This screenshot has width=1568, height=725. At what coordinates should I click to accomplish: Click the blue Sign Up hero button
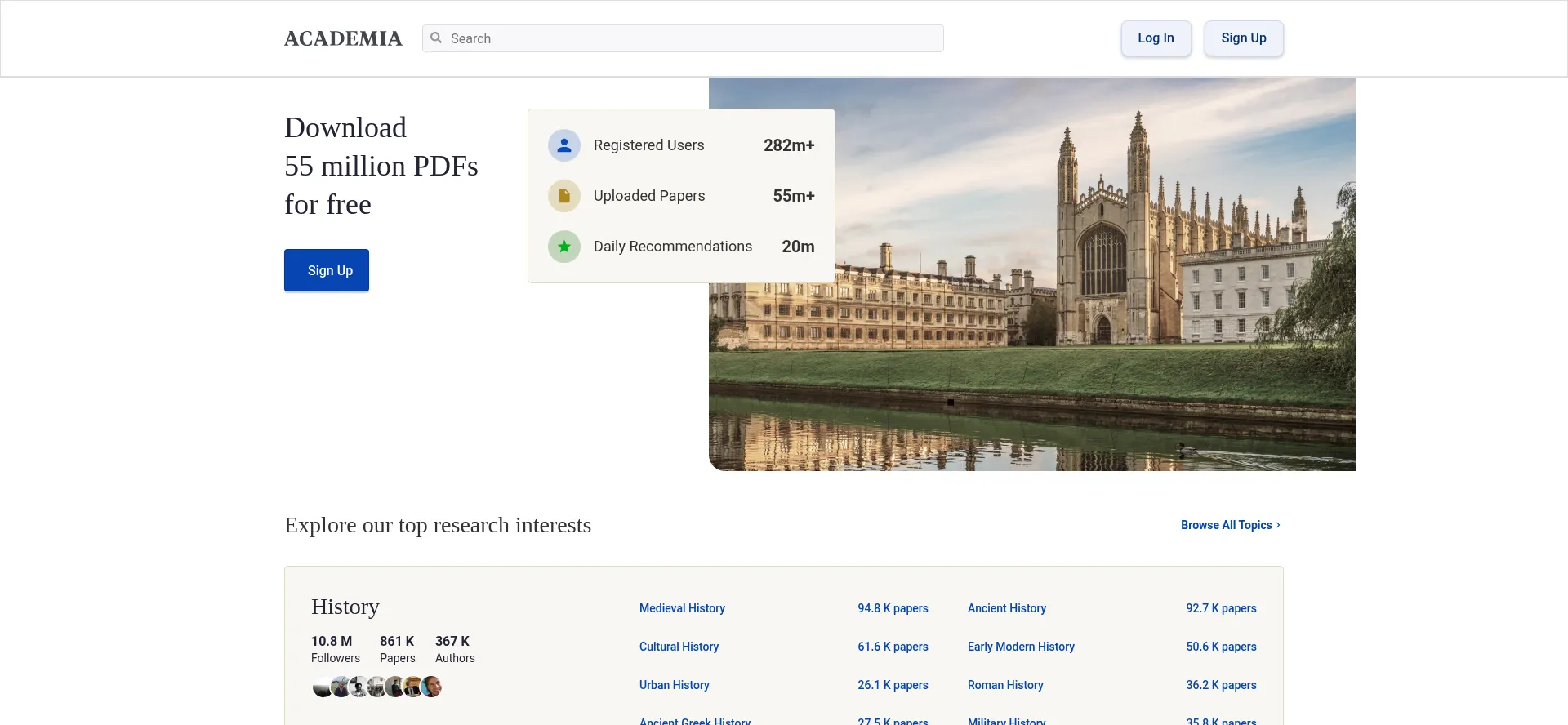point(327,270)
